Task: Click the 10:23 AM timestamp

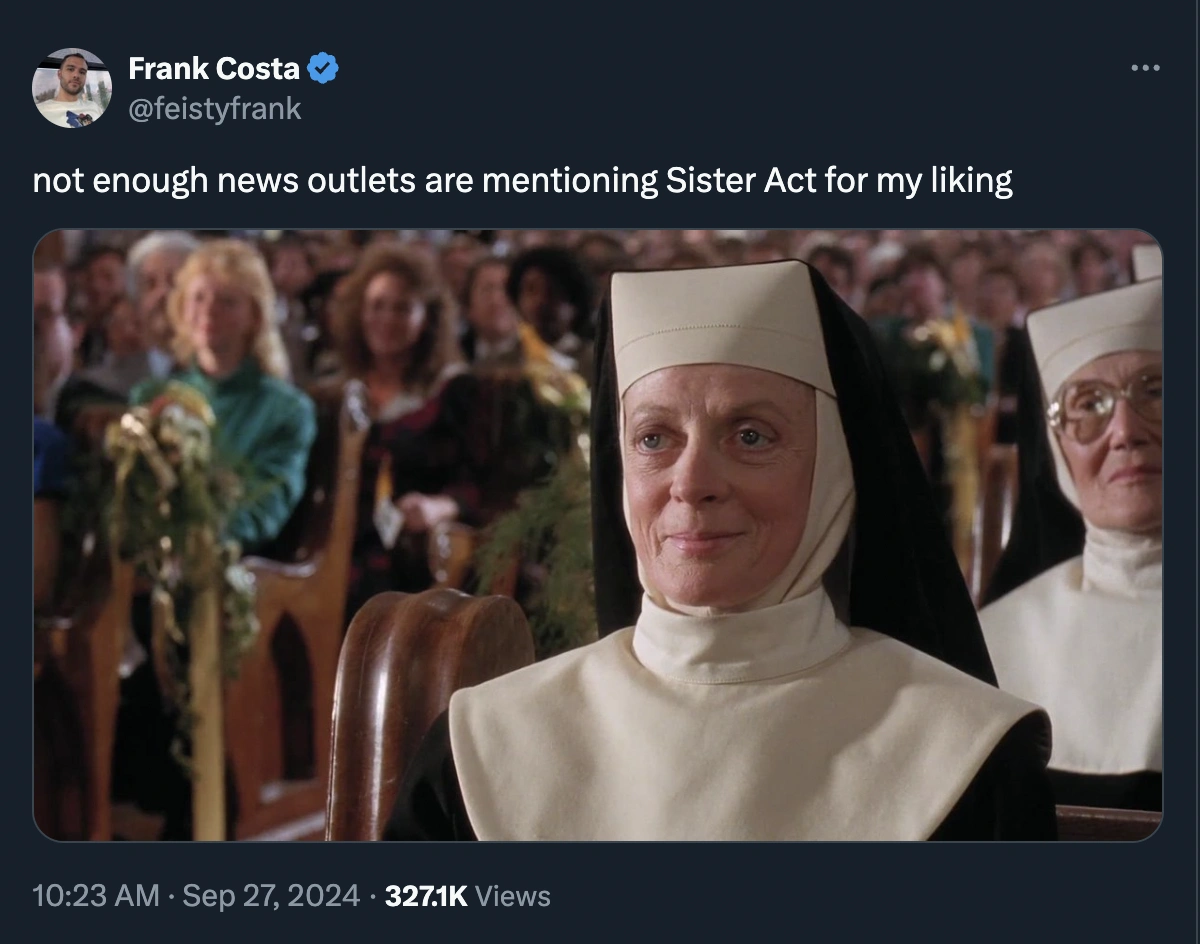Action: [x=96, y=896]
